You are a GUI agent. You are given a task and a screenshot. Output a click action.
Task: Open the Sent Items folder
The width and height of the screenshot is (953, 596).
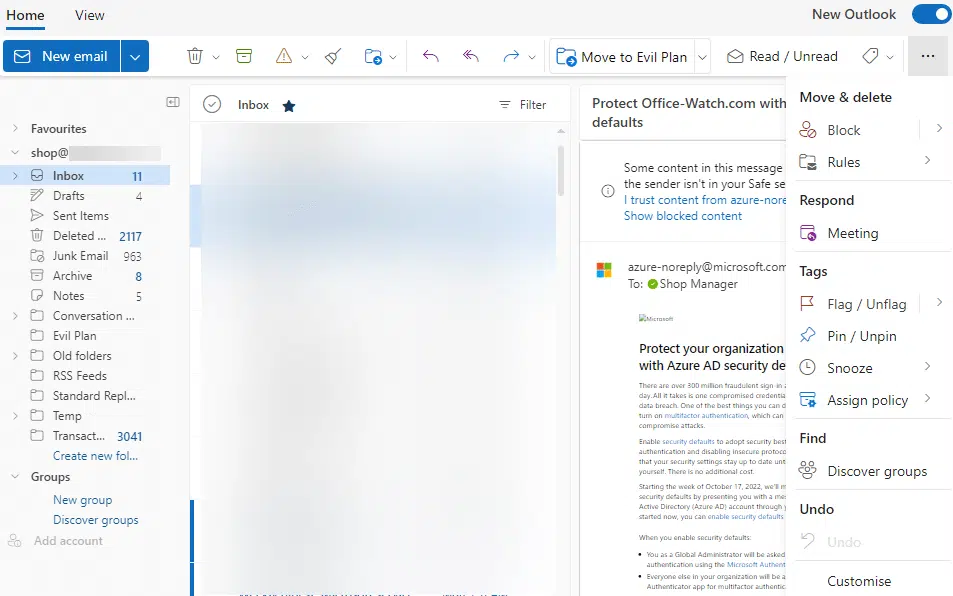85,216
